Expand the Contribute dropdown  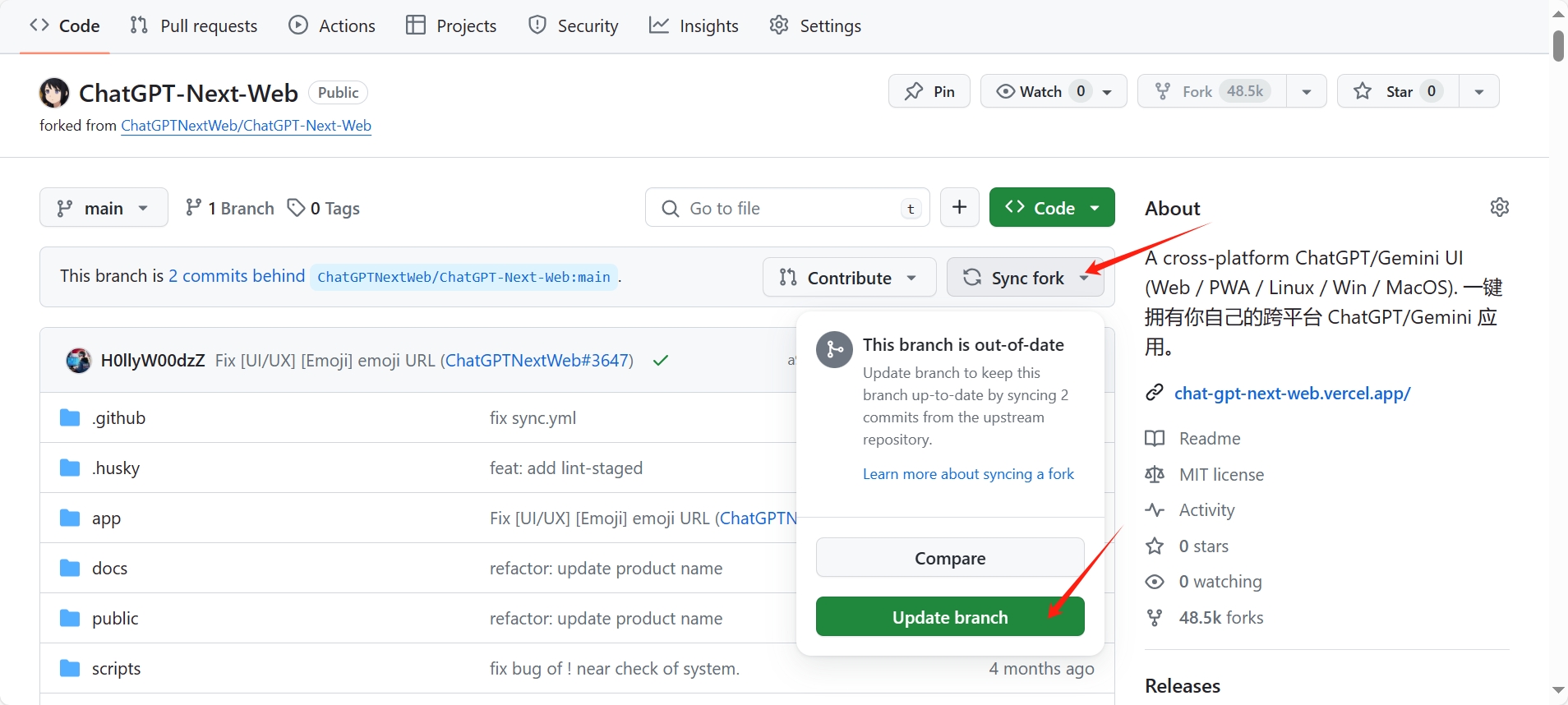tap(849, 278)
